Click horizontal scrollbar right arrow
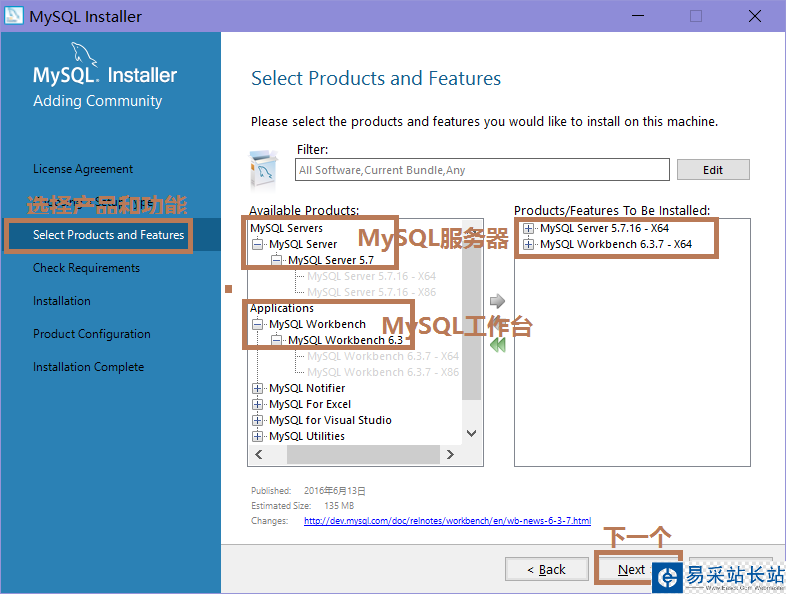The height and width of the screenshot is (594, 786). pyautogui.click(x=450, y=455)
